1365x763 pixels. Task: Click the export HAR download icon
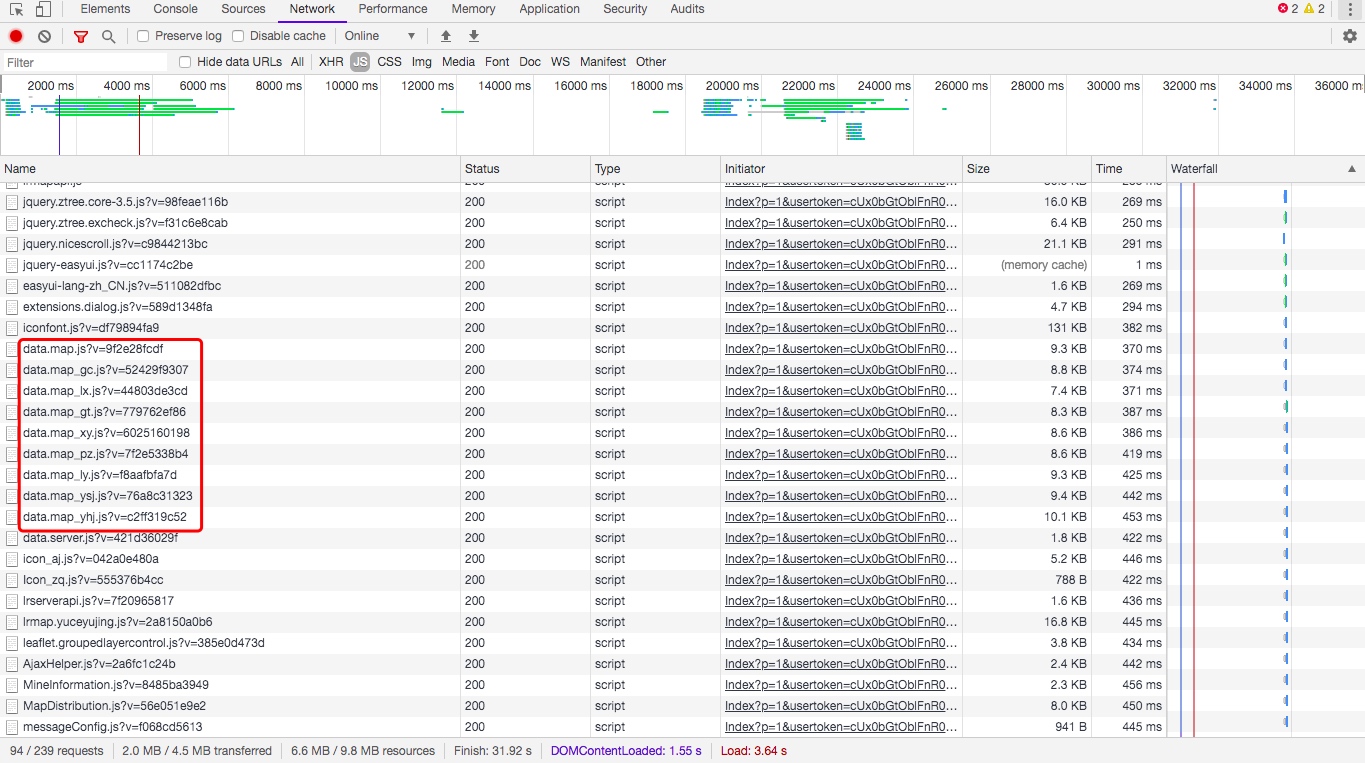click(474, 36)
